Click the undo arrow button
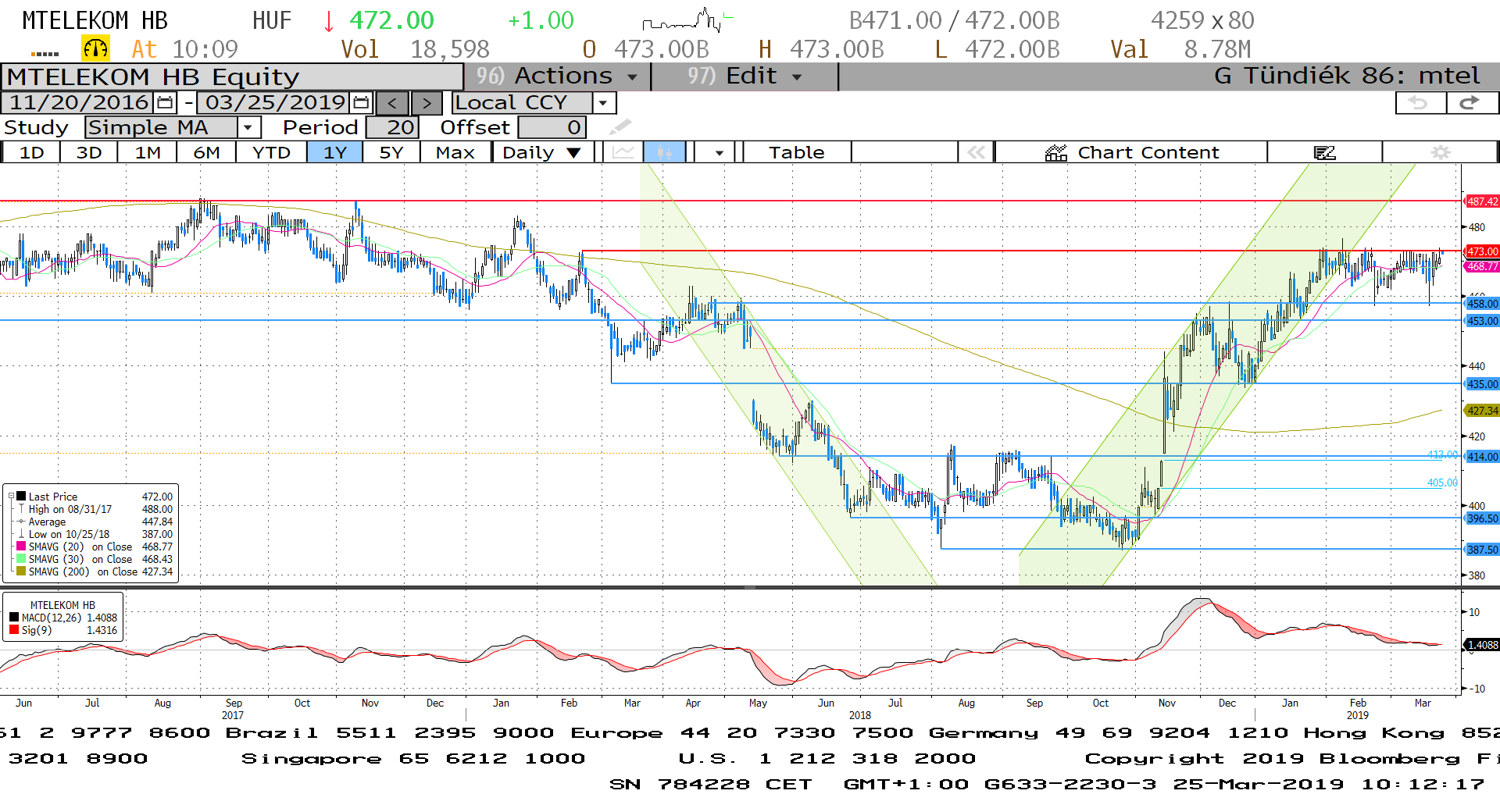This screenshot has width=1500, height=812. point(1420,103)
